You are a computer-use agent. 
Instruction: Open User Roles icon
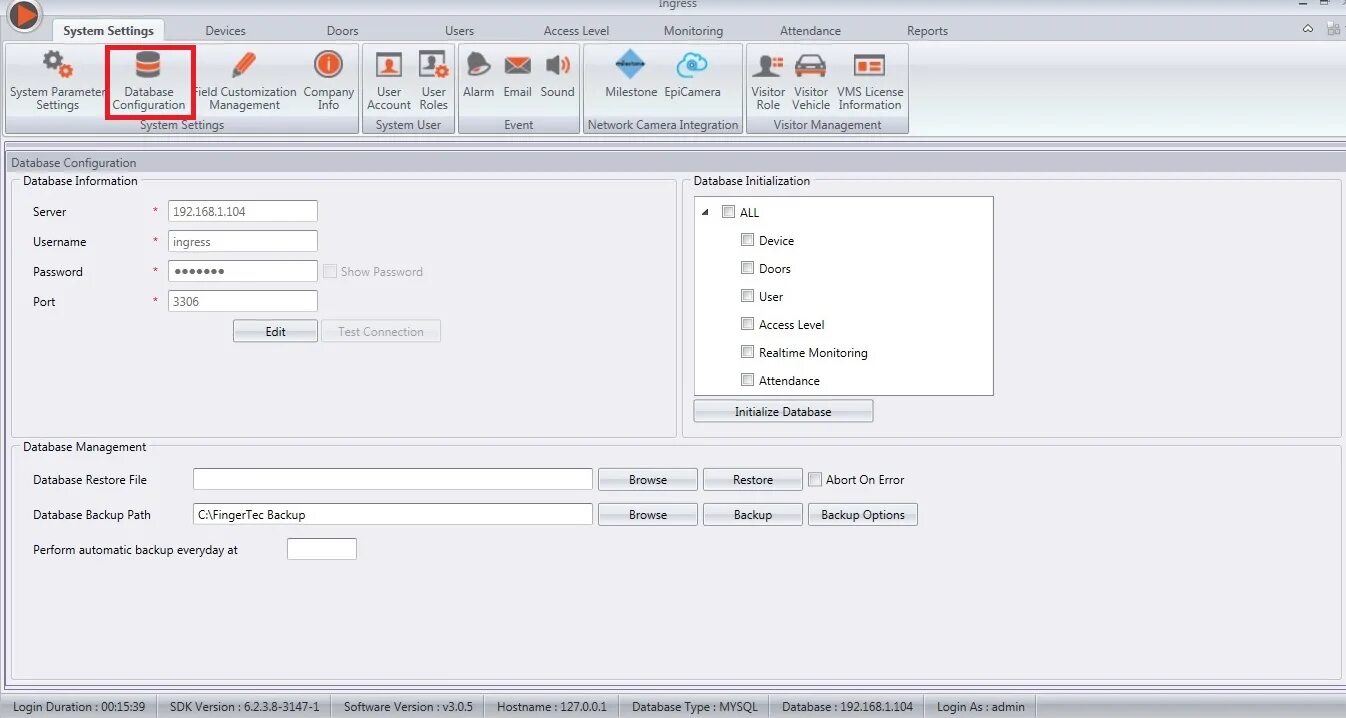(434, 66)
